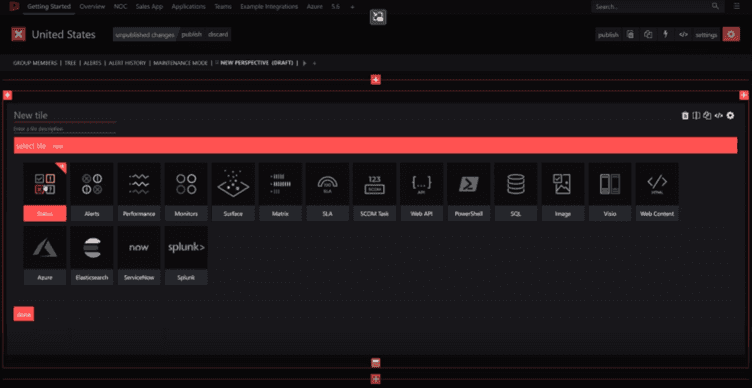
Task: Delete the new tile via trash icon
Action: [x=685, y=116]
